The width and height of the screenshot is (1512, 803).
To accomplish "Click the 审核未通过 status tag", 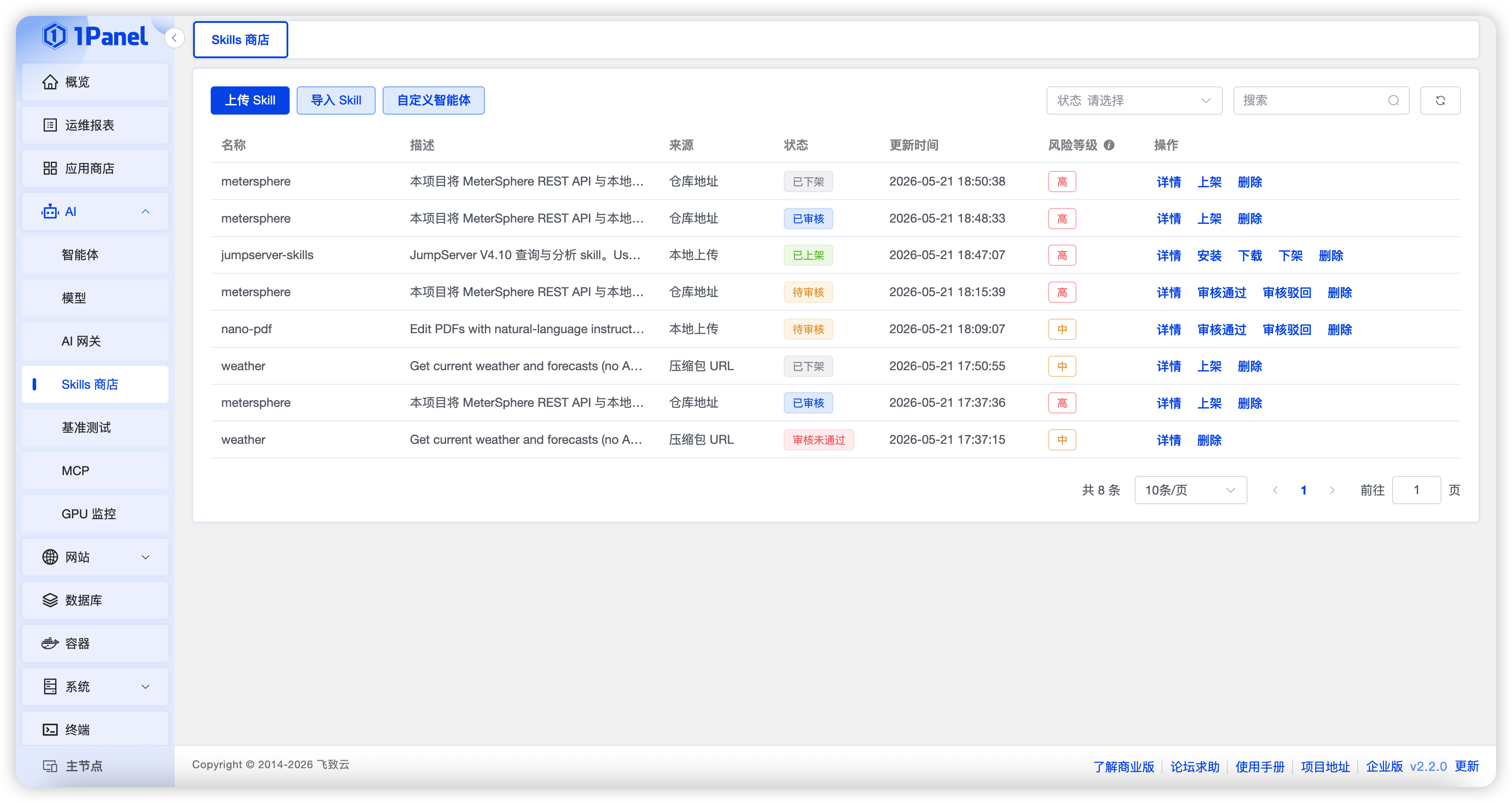I will tap(818, 440).
